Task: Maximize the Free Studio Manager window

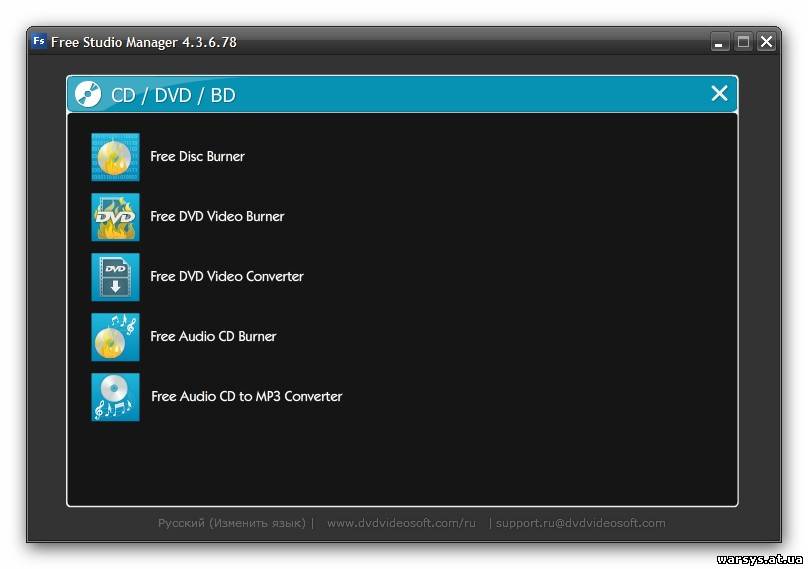Action: click(743, 42)
